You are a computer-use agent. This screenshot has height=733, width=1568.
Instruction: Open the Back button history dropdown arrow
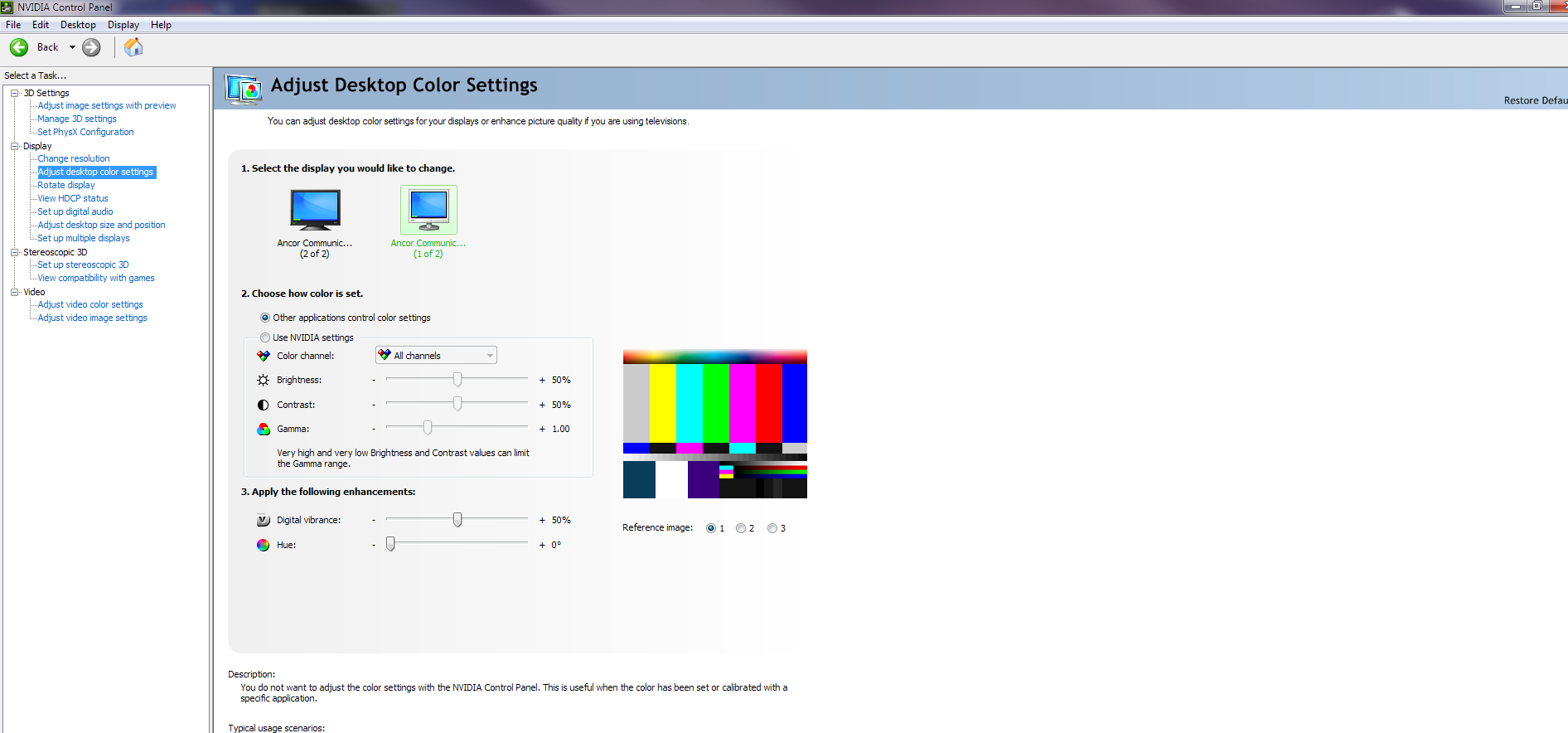coord(72,47)
